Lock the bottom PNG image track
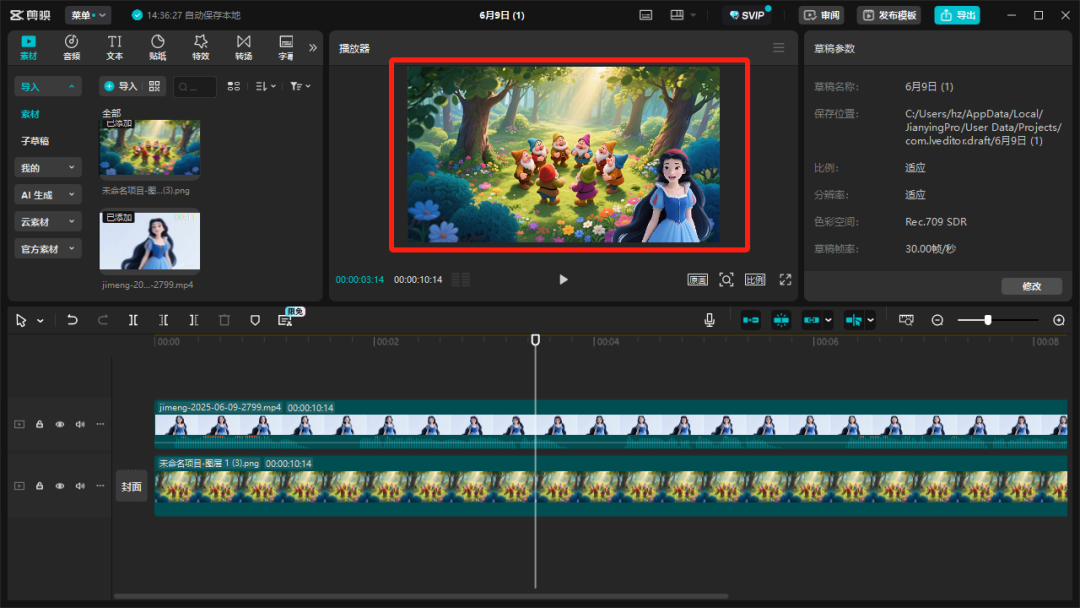The image size is (1080, 608). pyautogui.click(x=39, y=486)
